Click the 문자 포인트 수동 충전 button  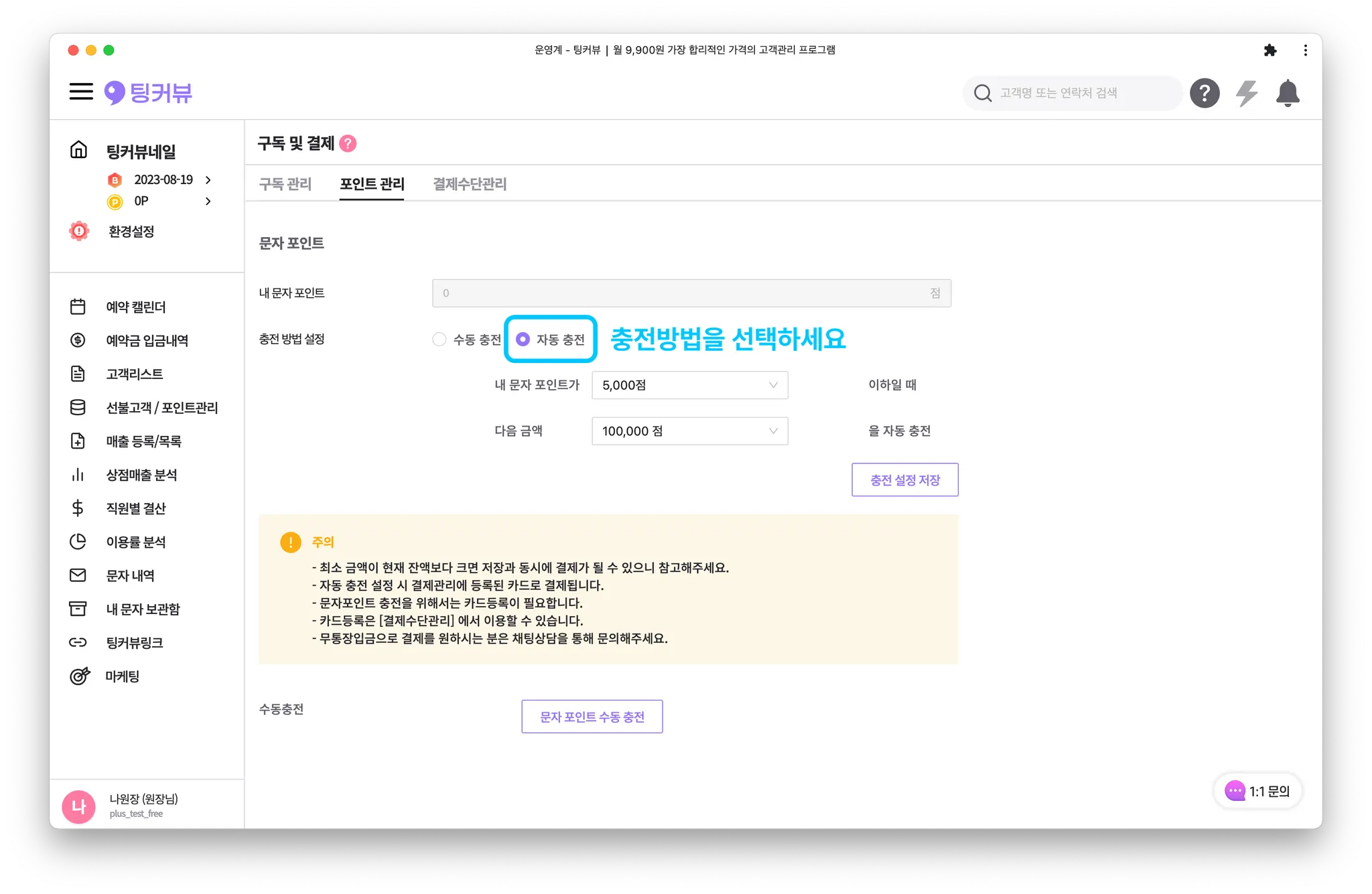coord(592,717)
